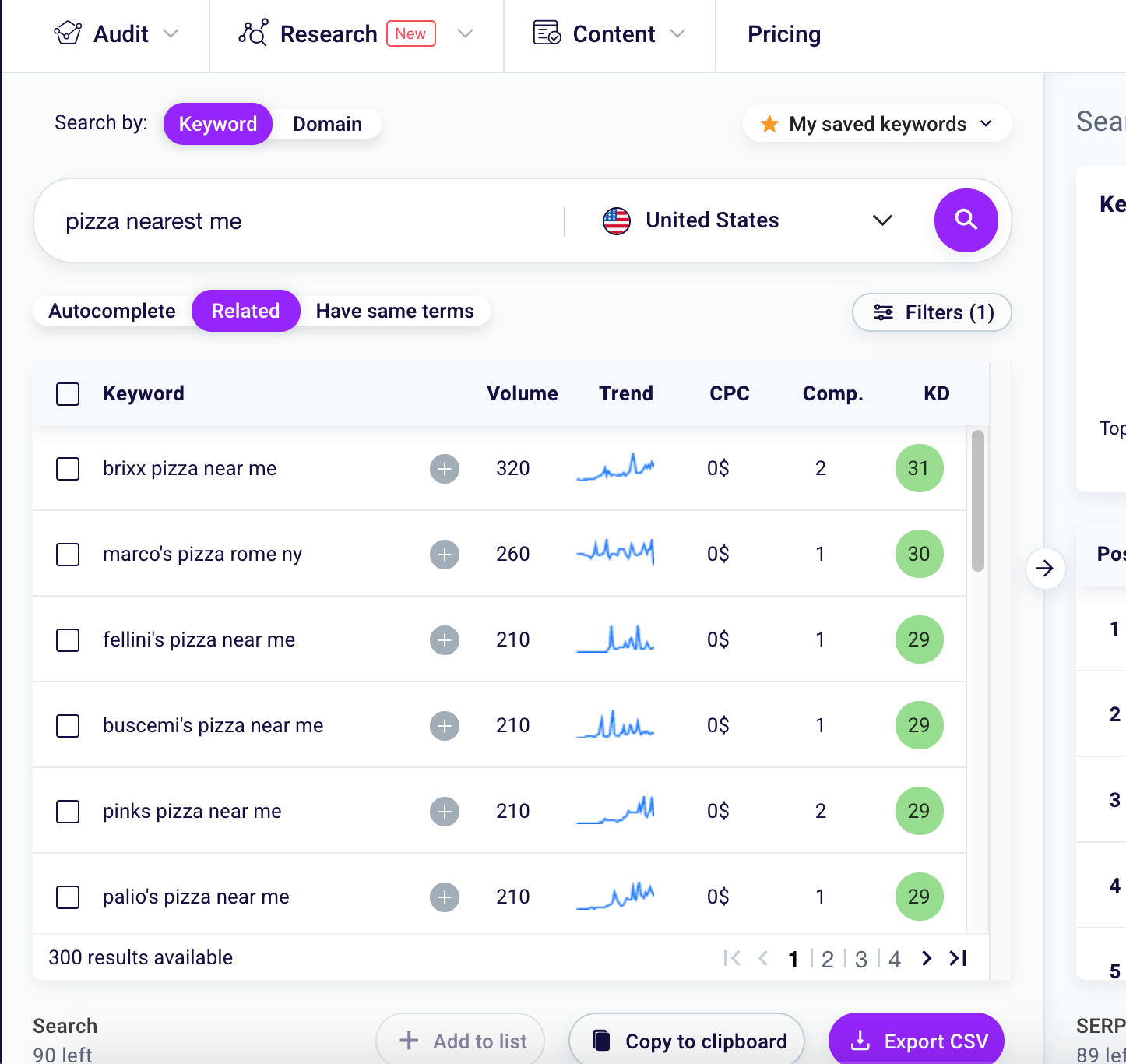Check the 'pinks pizza near me' checkbox
This screenshot has height=1064, width=1126.
[x=68, y=811]
